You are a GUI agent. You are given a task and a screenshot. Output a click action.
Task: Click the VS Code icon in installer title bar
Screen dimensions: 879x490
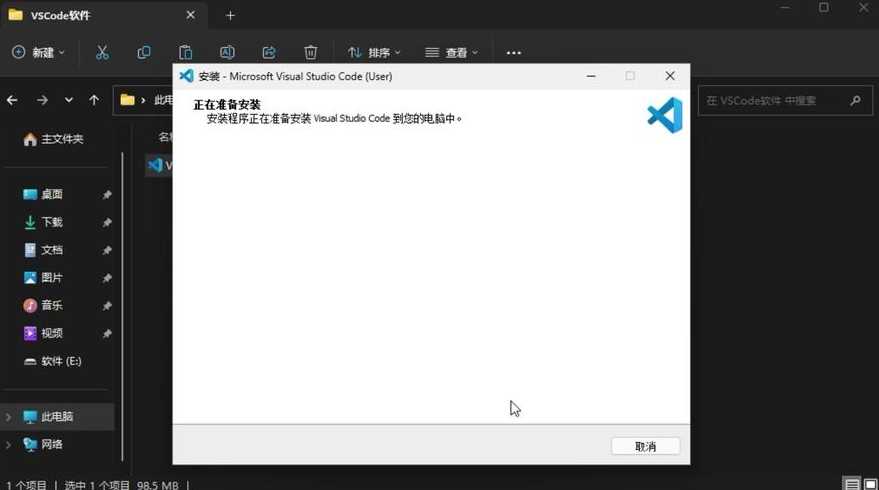pos(186,76)
